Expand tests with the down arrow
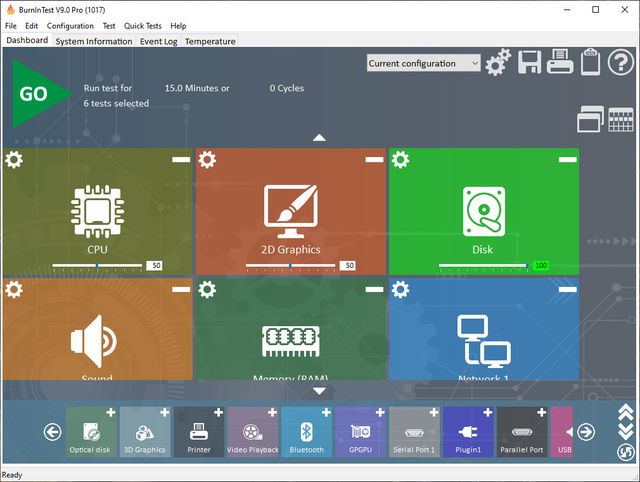The image size is (640, 482). (319, 391)
